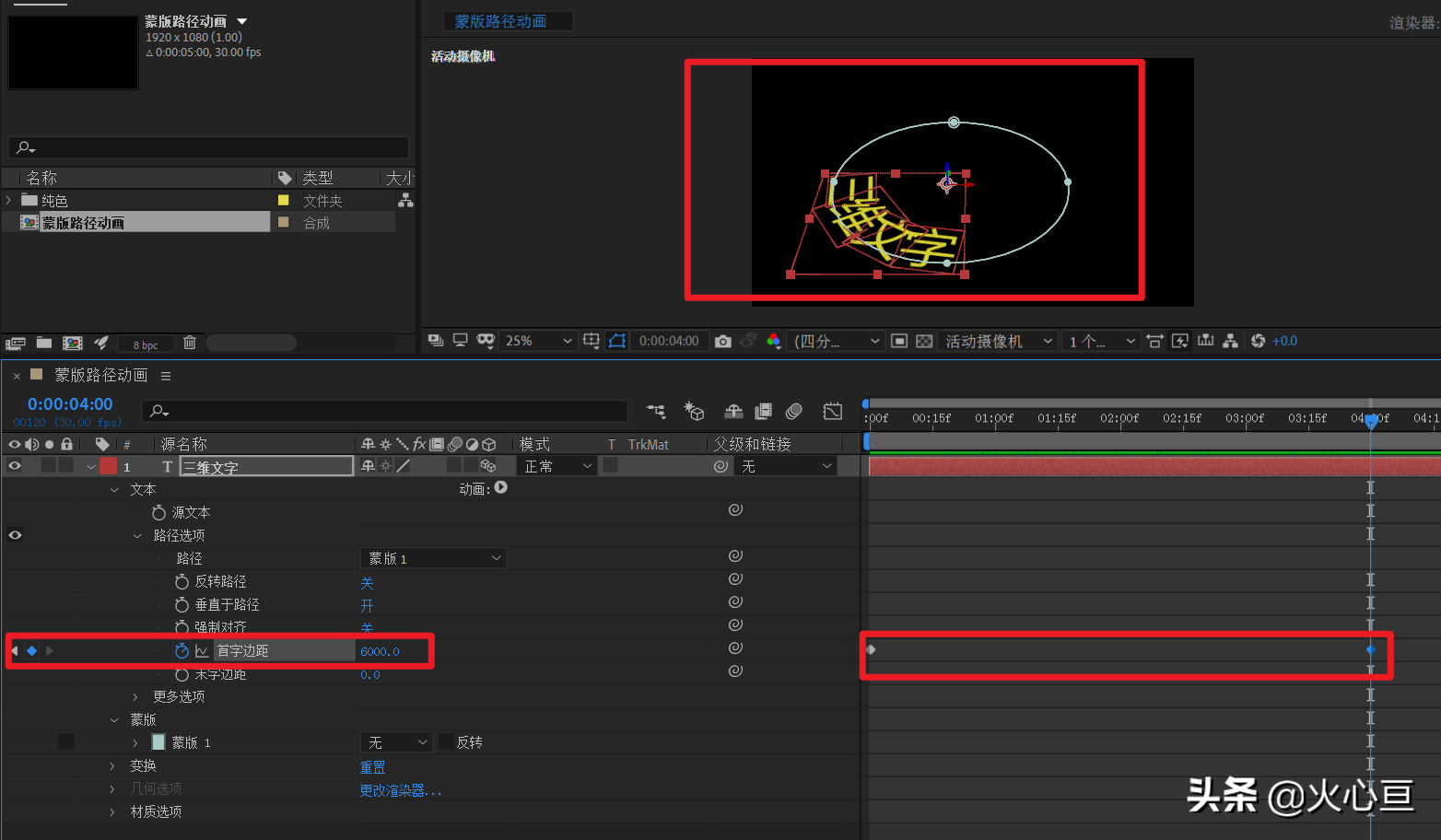The width and height of the screenshot is (1441, 840).
Task: Toggle region of interest icon
Action: coord(899,341)
